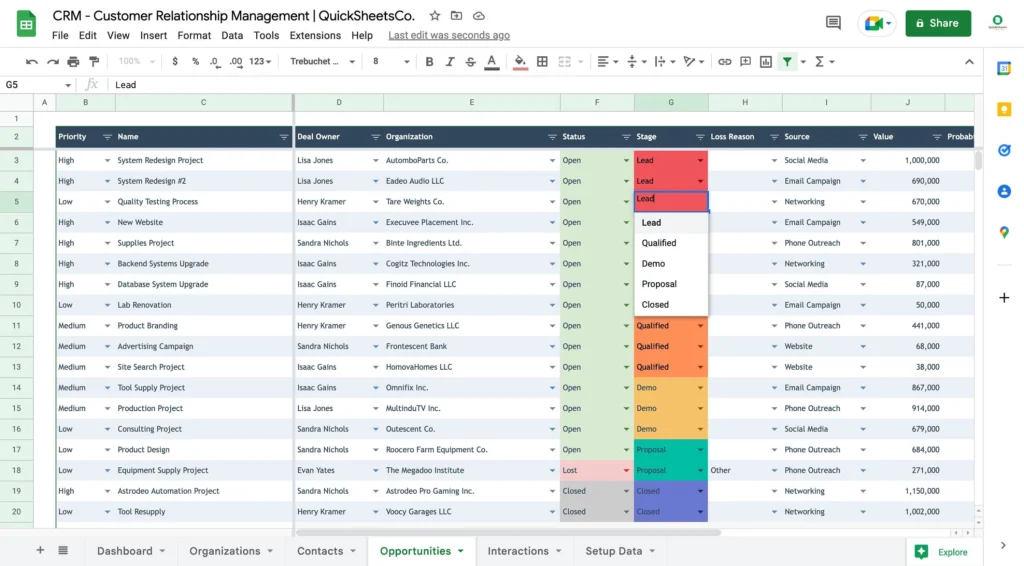
Task: Apply strikethrough formatting
Action: 470,61
